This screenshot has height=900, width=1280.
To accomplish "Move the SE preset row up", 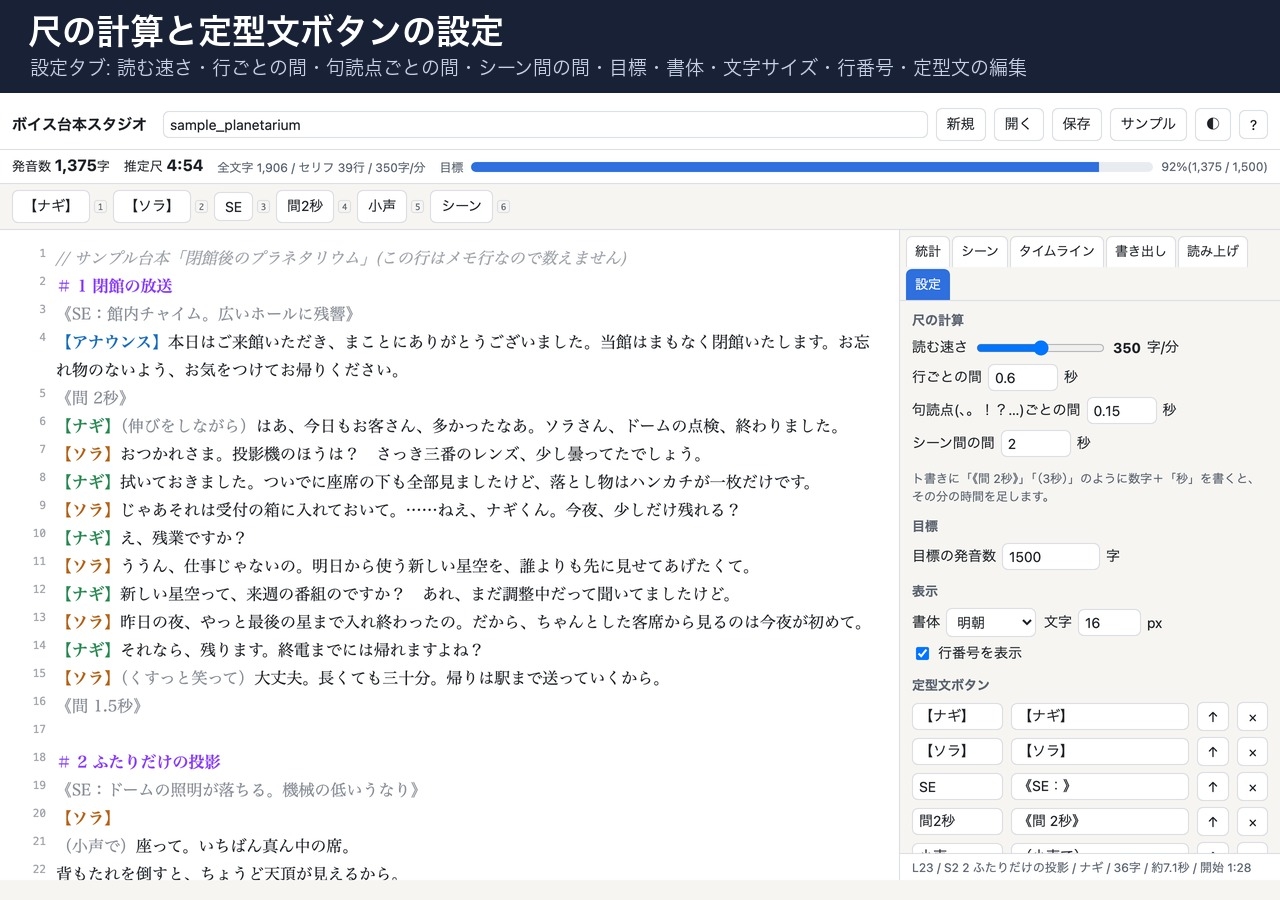I will pos(1212,787).
